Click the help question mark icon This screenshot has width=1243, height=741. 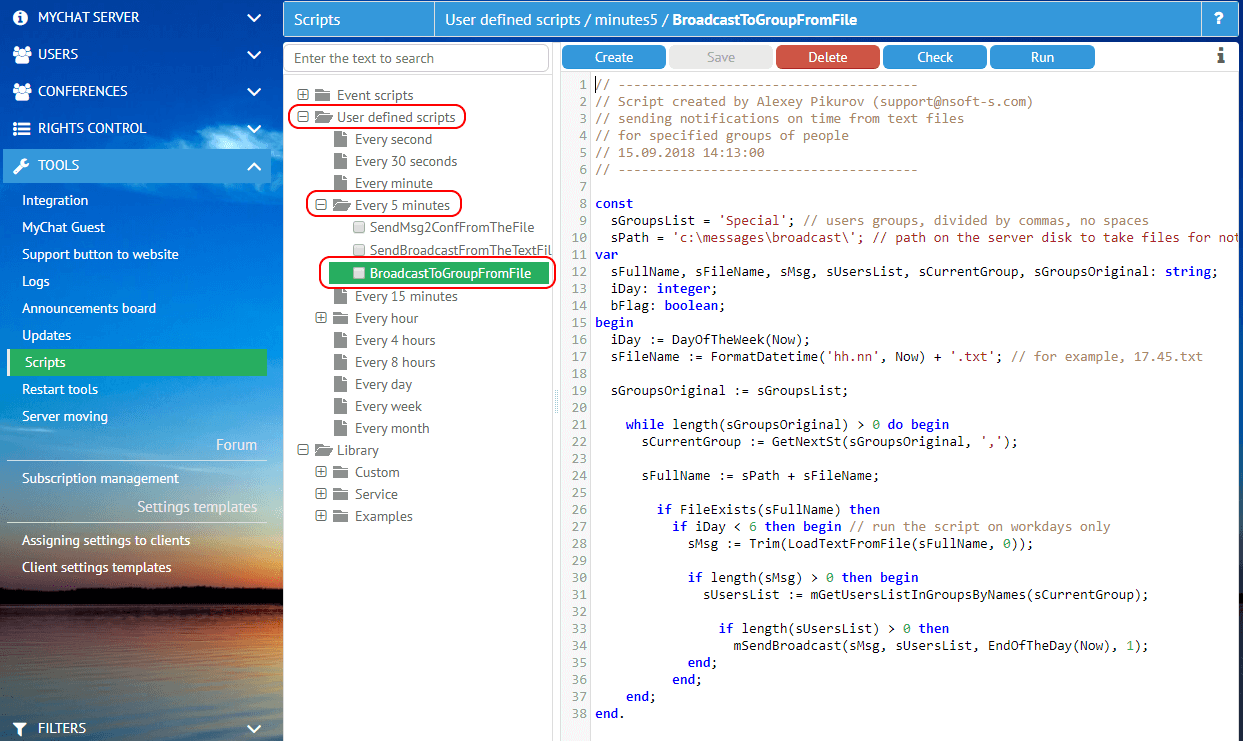point(1218,19)
